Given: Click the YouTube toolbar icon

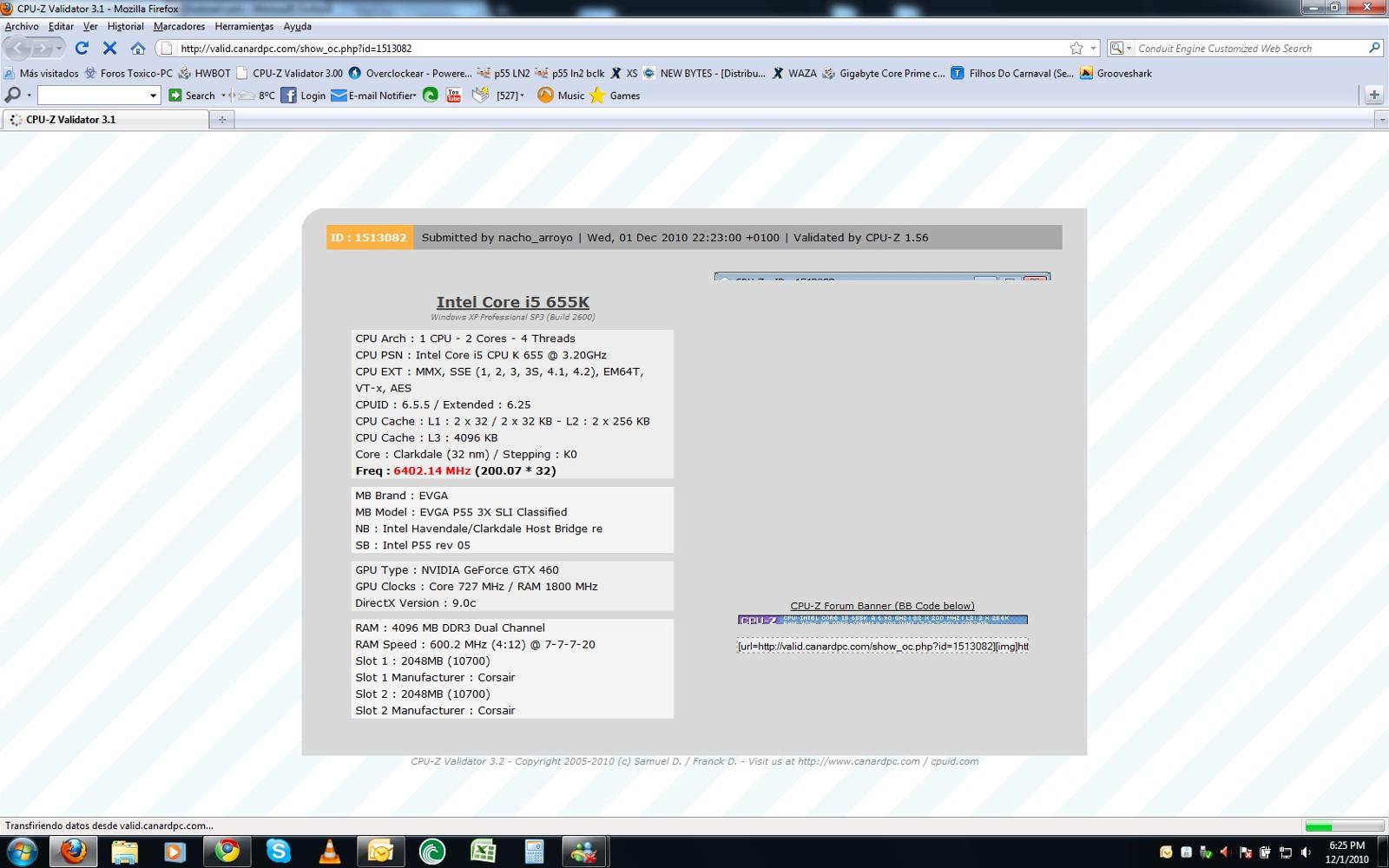Looking at the screenshot, I should 453,95.
